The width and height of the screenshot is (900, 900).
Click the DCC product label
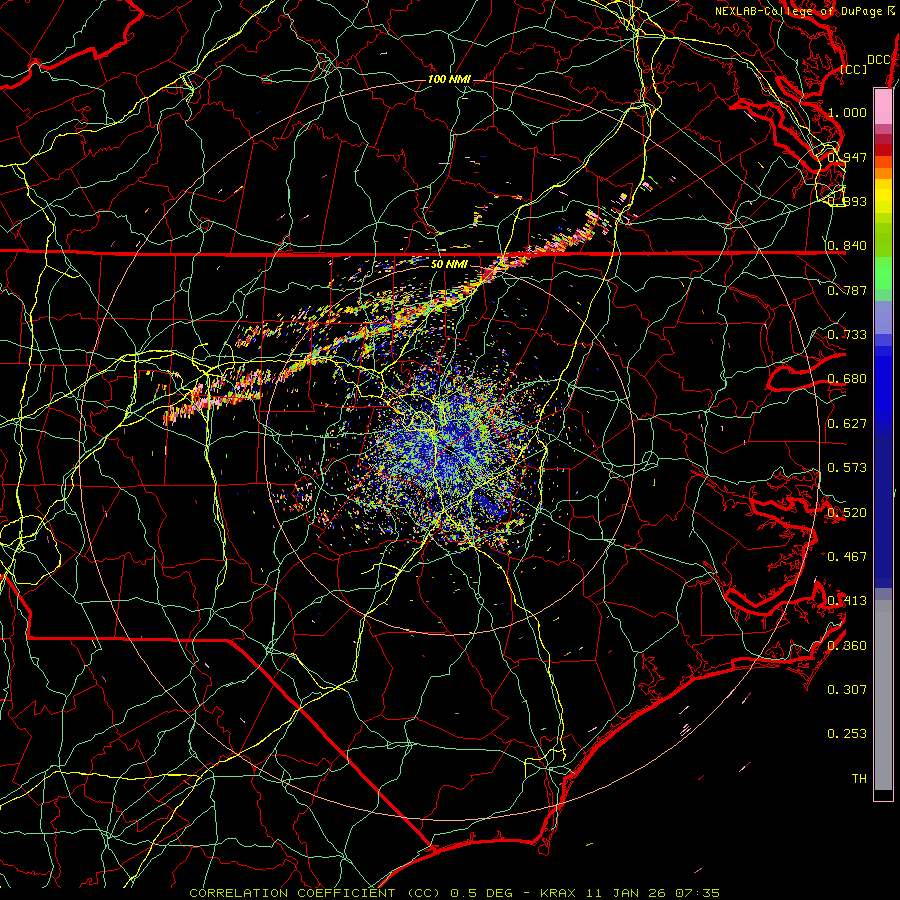tap(879, 60)
